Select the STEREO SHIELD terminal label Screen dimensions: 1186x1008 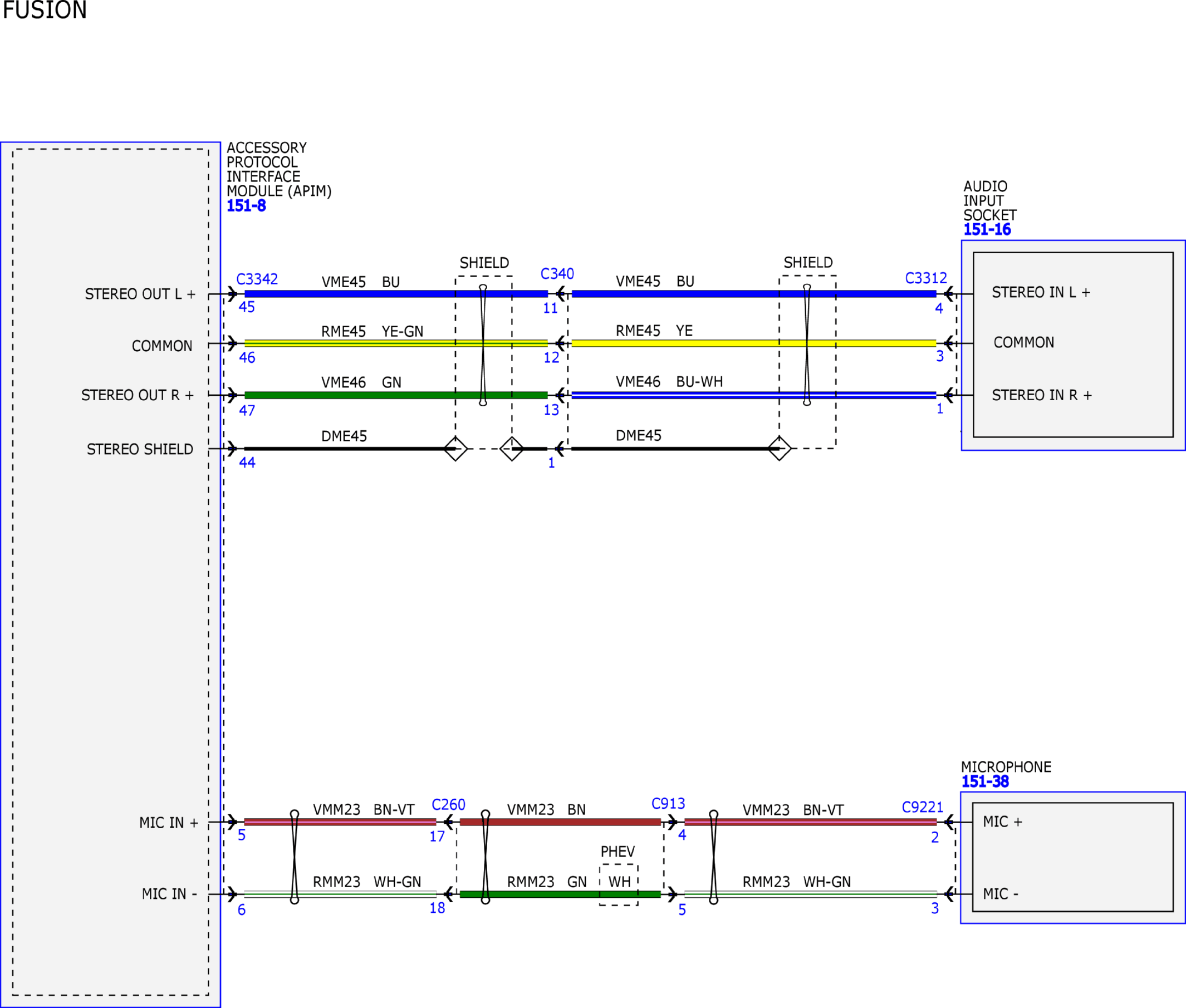(140, 450)
